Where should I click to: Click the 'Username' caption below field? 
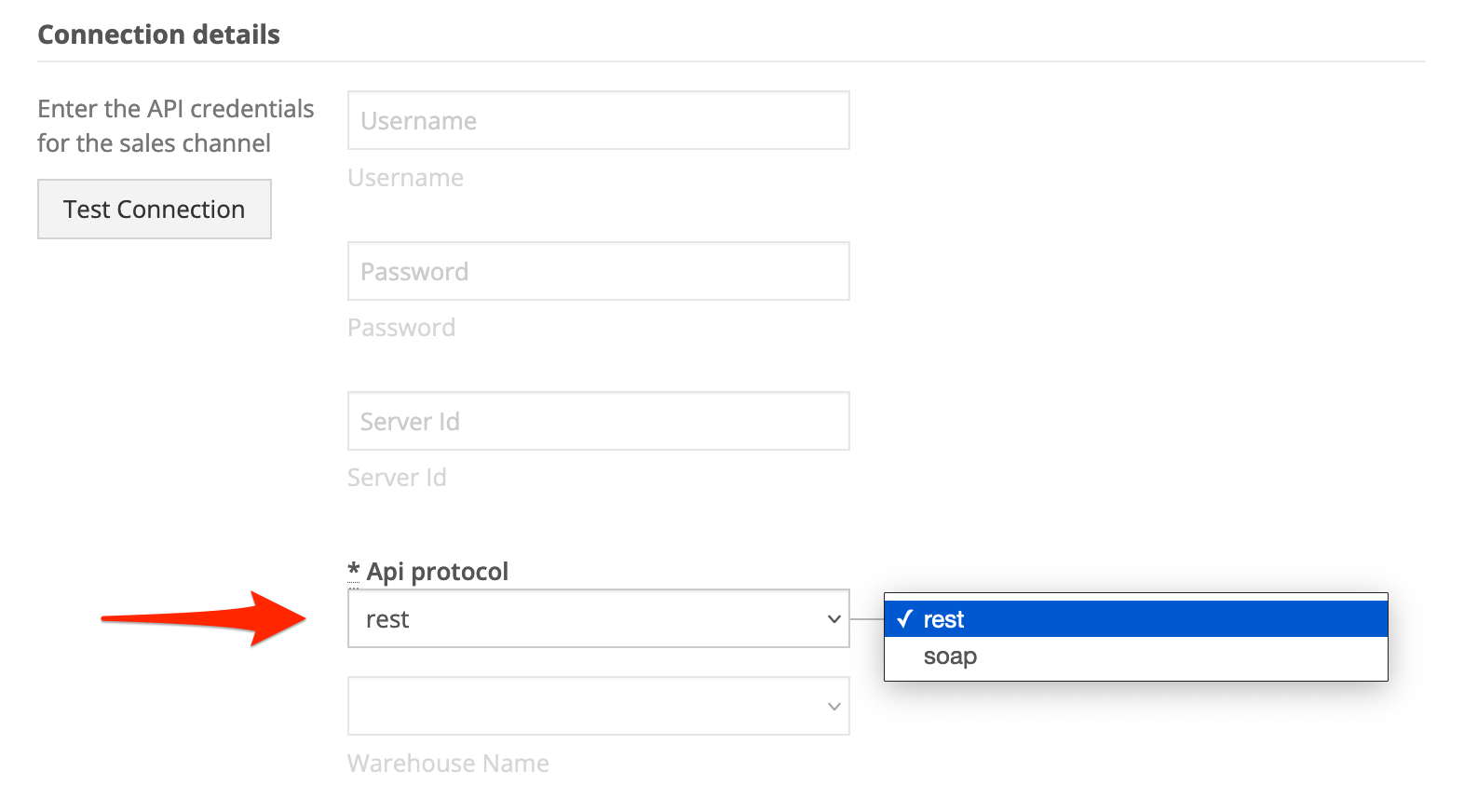pyautogui.click(x=405, y=178)
